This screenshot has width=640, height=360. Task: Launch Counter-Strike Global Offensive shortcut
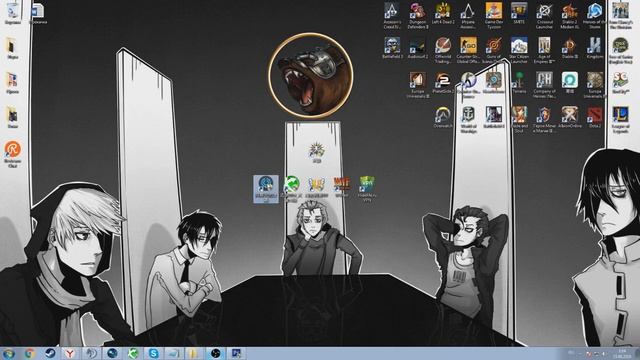click(x=468, y=50)
